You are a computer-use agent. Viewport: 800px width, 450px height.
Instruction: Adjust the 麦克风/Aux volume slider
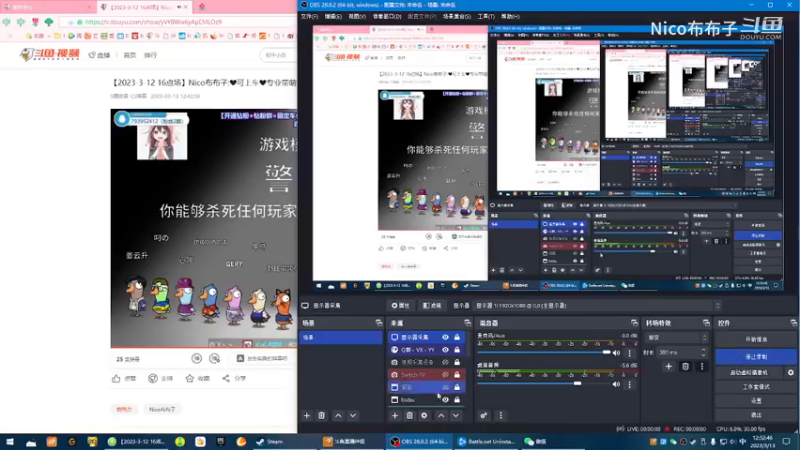click(x=543, y=353)
